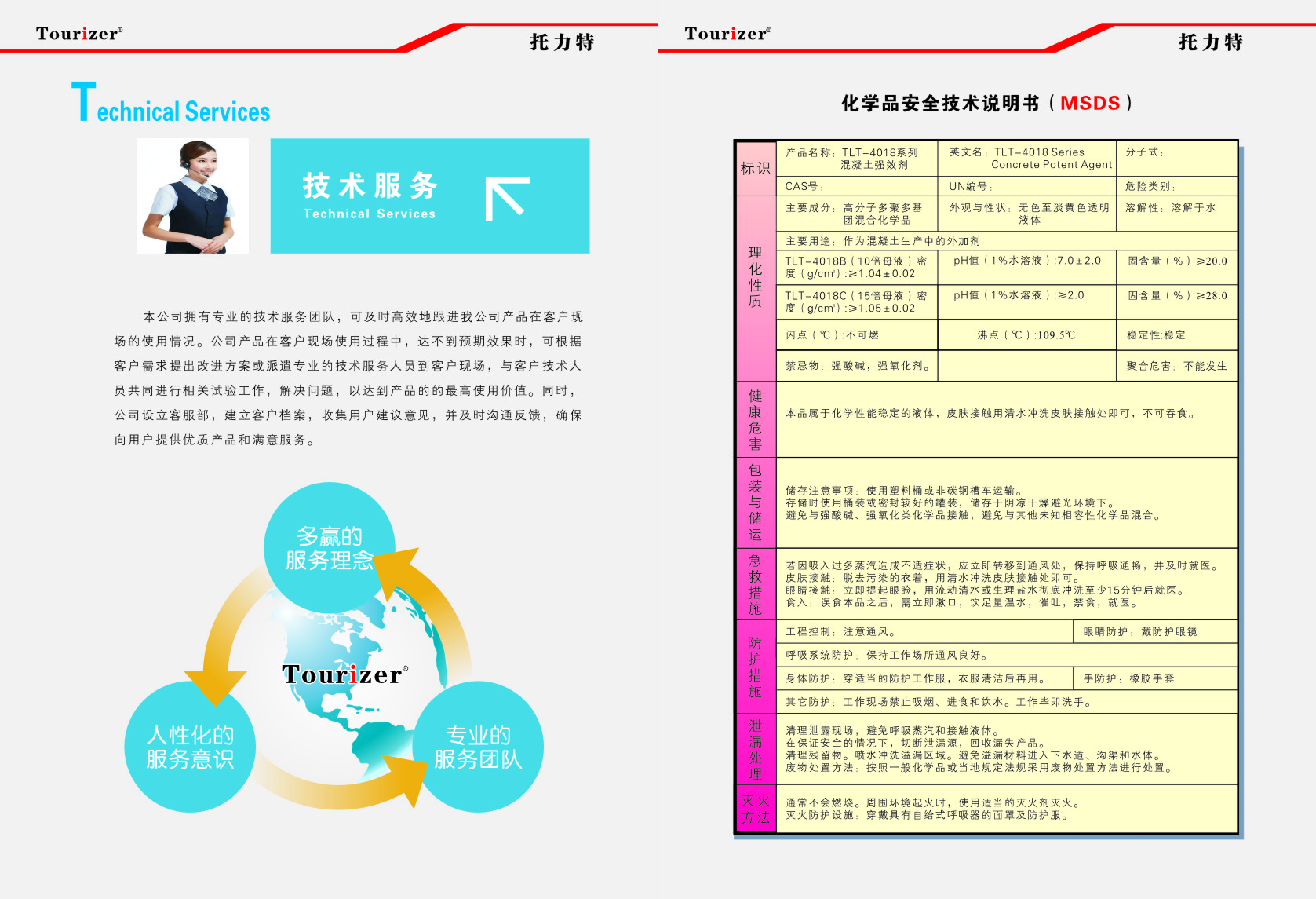Click the 技术服务 banner title text
Screen dimensions: 1316x899
[370, 186]
